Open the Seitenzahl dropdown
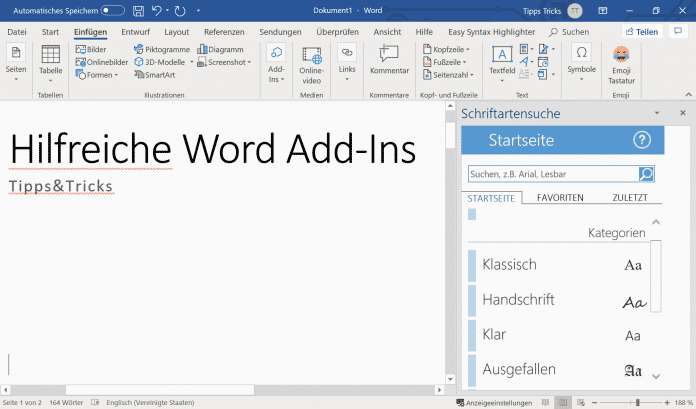 click(445, 75)
